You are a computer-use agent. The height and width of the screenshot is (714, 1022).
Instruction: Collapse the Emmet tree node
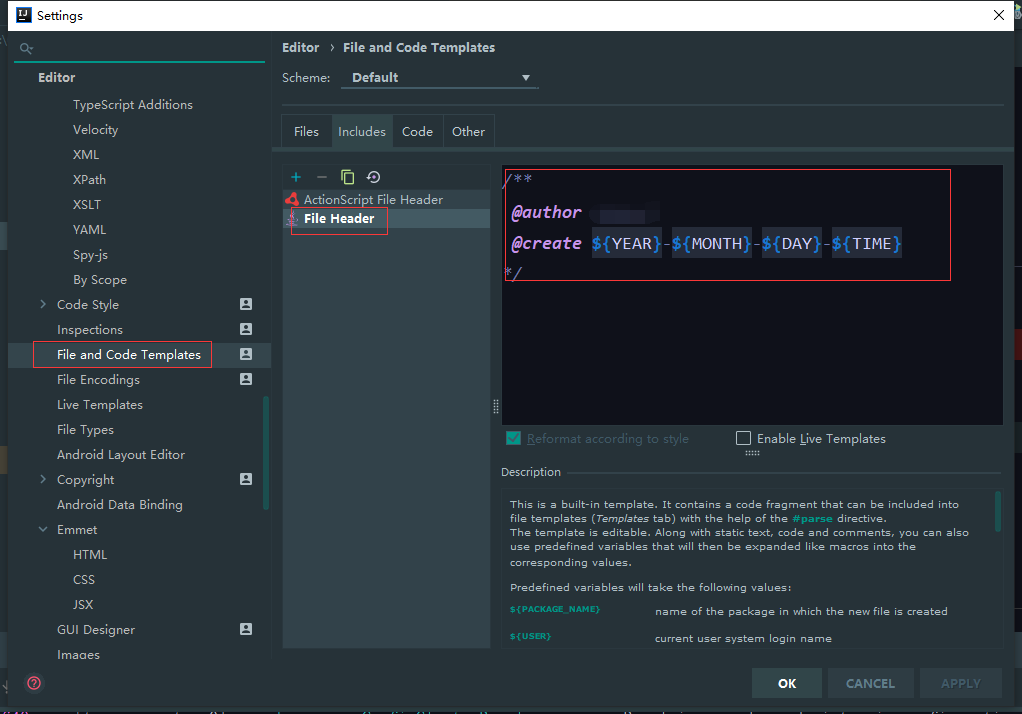pyautogui.click(x=43, y=529)
